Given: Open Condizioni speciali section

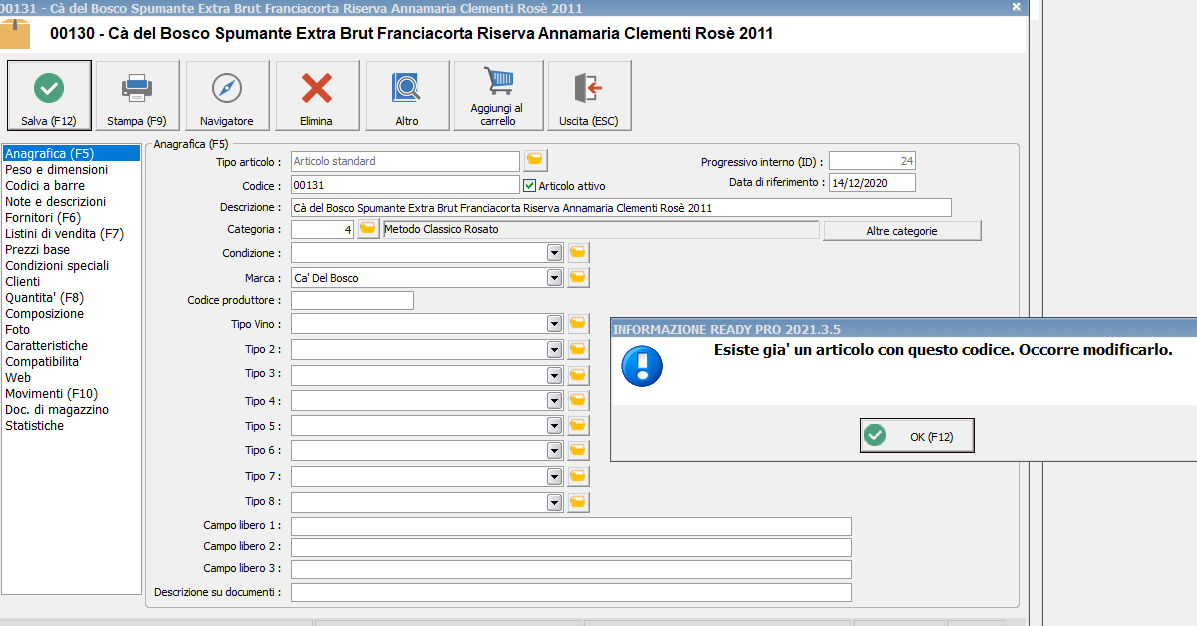Looking at the screenshot, I should (57, 266).
